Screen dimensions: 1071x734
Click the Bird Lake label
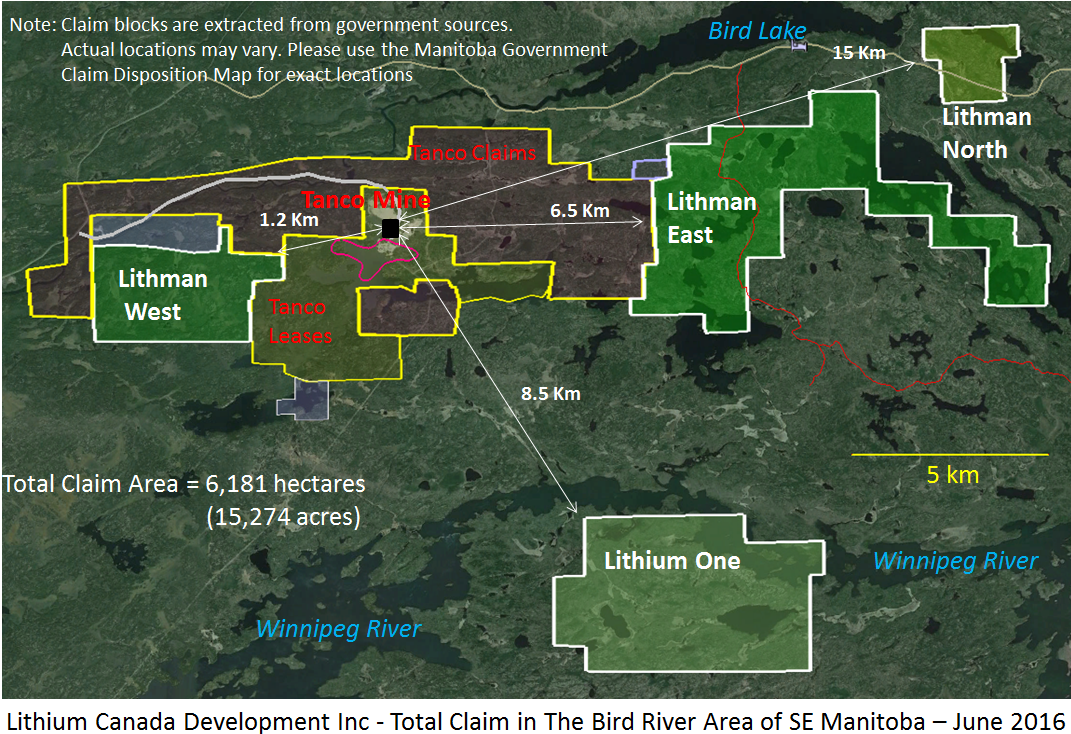coord(757,31)
